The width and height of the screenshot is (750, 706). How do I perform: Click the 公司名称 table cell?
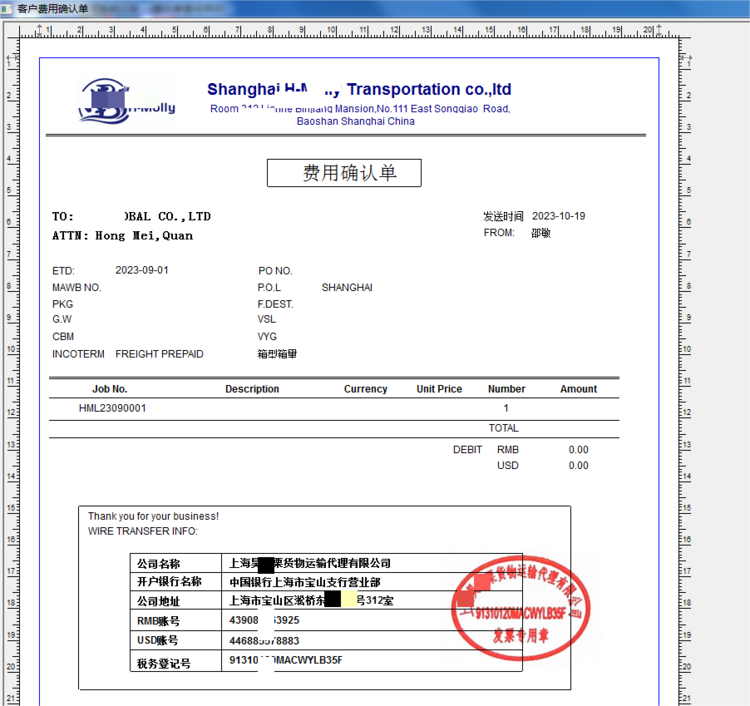(176, 563)
